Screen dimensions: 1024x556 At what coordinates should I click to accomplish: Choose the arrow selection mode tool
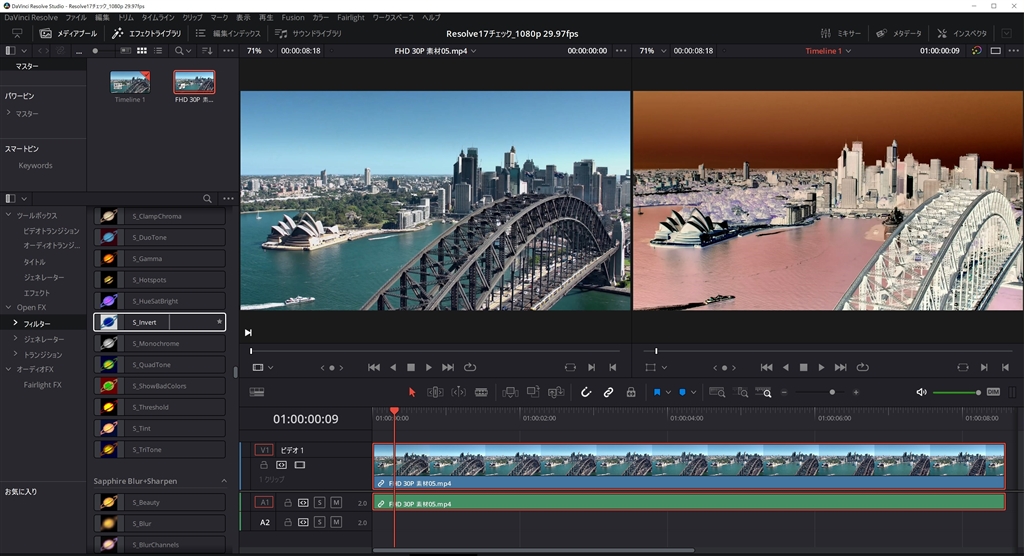click(412, 392)
